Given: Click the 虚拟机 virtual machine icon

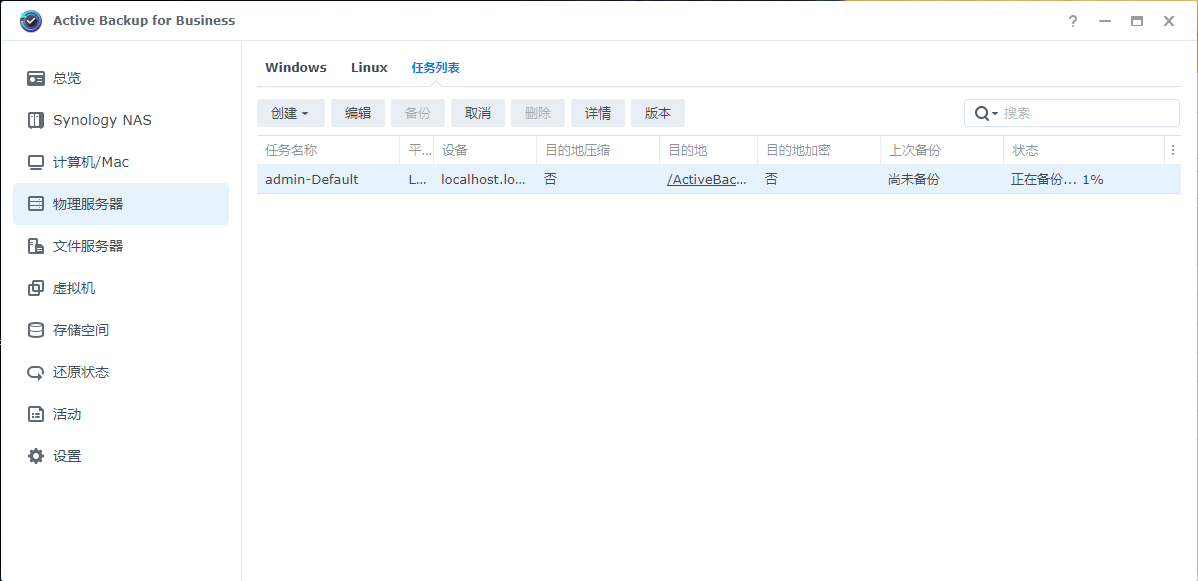Looking at the screenshot, I should [36, 288].
